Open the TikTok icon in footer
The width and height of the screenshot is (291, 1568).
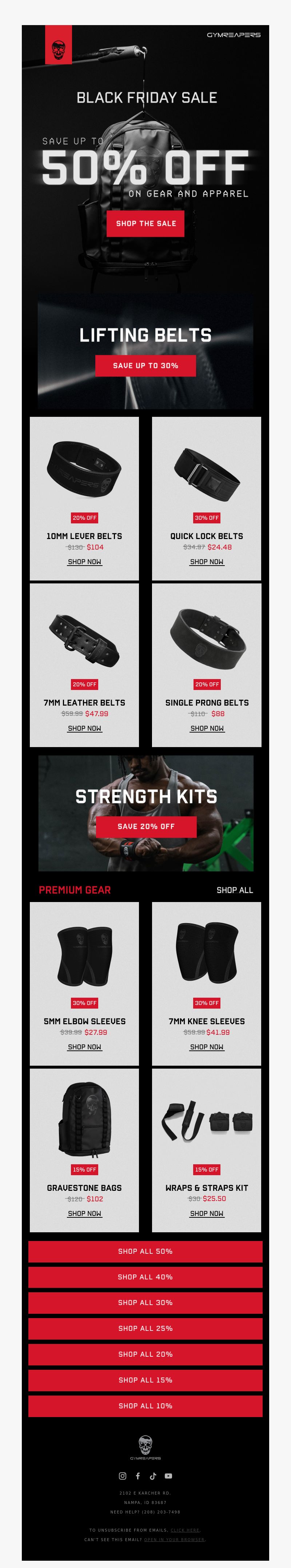click(x=153, y=1476)
